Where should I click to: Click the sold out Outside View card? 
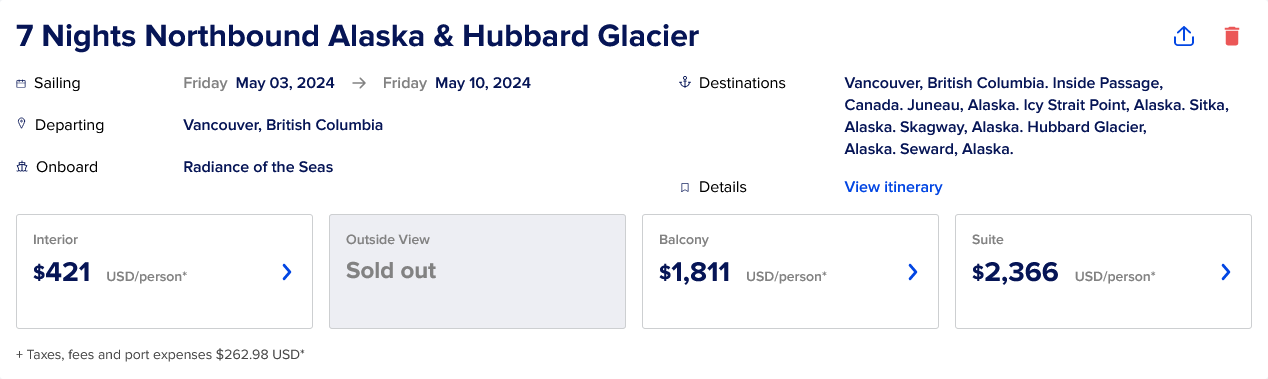click(x=477, y=271)
